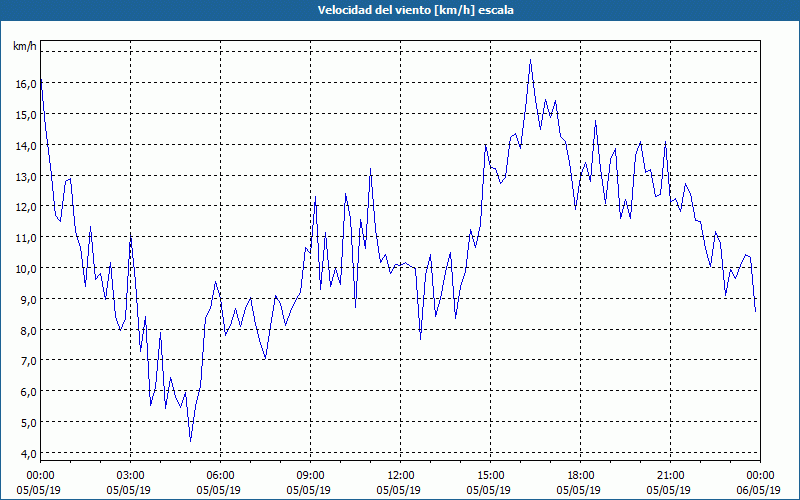Select the 4,0 y-axis label

29,453
